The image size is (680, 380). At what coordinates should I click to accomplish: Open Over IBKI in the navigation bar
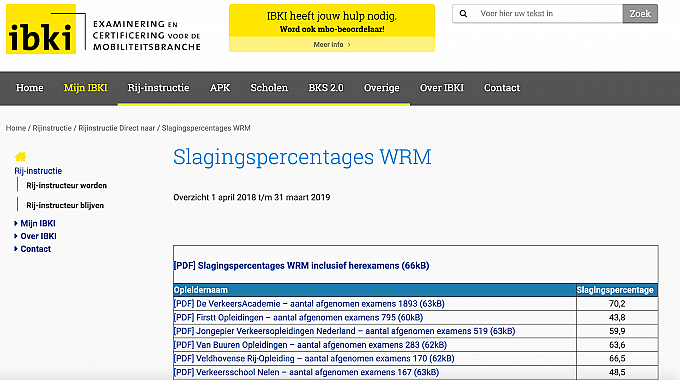(x=441, y=88)
